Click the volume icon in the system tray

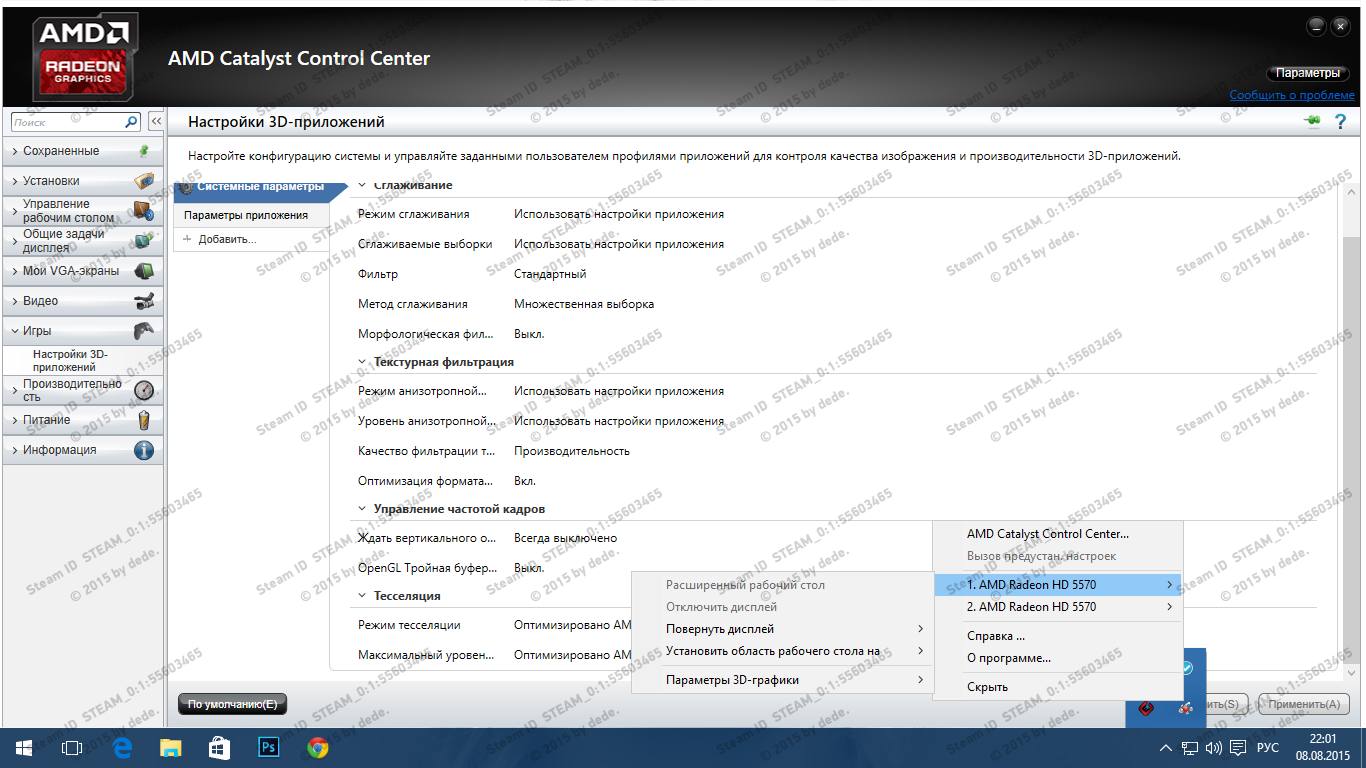click(x=1214, y=748)
